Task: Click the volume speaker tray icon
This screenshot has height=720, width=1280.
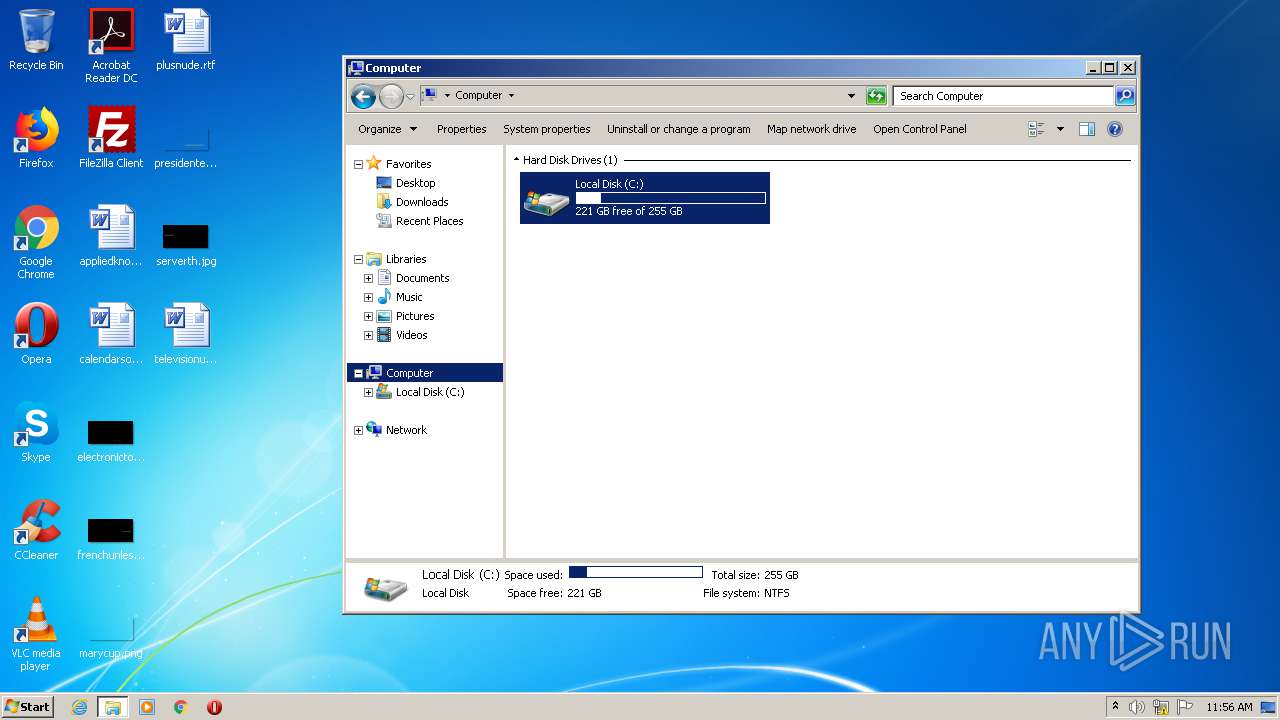Action: coord(1136,707)
